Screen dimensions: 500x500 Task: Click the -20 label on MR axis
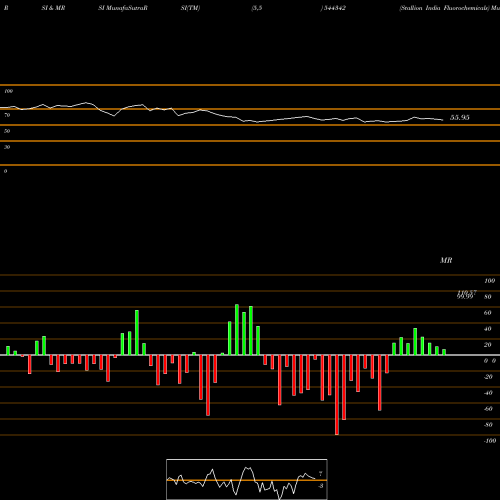pos(488,377)
